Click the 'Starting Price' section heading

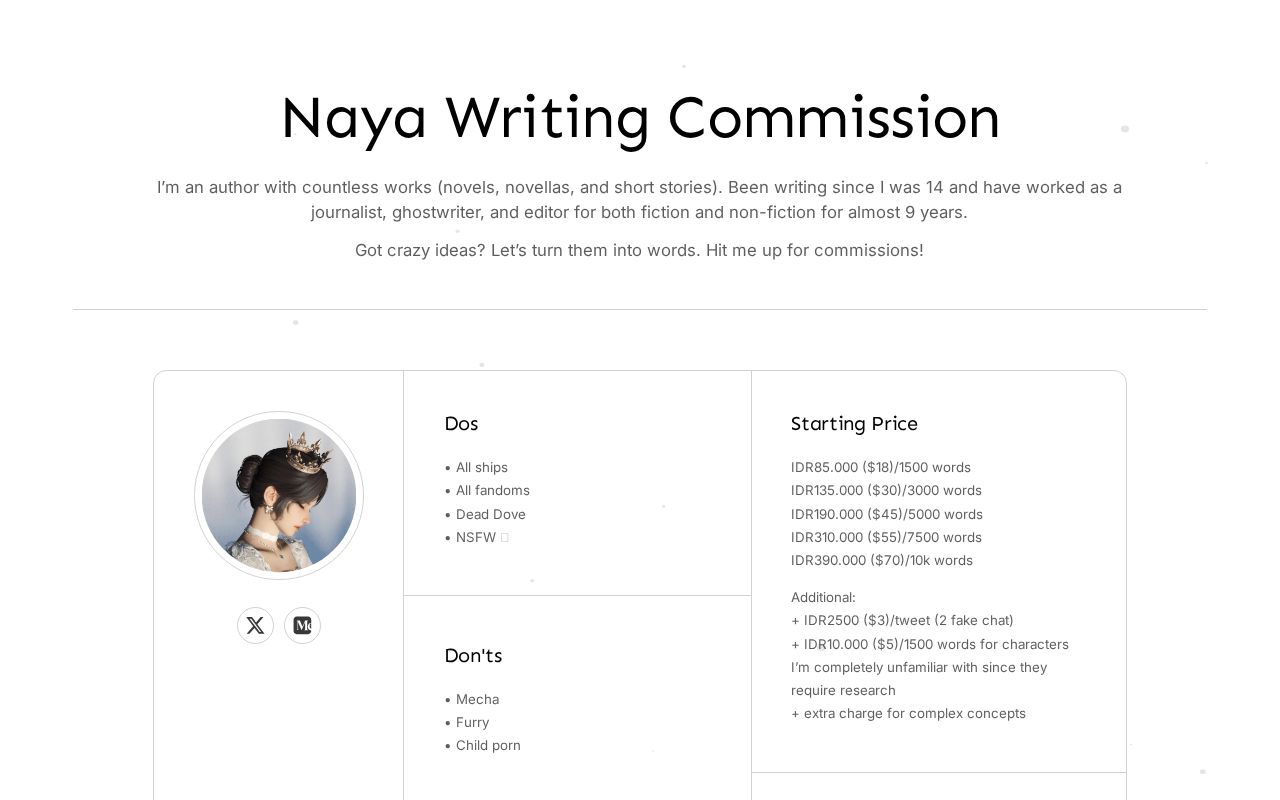(854, 424)
